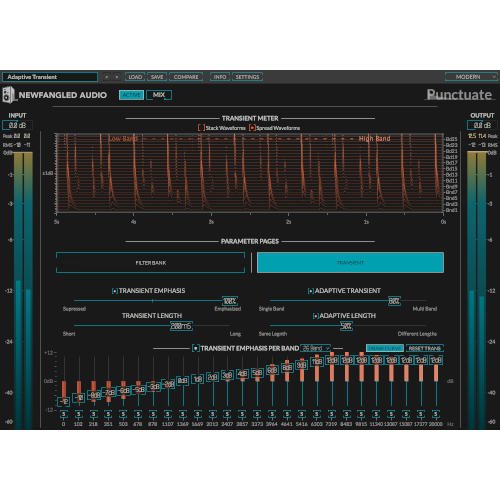Click the LOAD preset button
Viewport: 500px width, 500px height.
135,77
